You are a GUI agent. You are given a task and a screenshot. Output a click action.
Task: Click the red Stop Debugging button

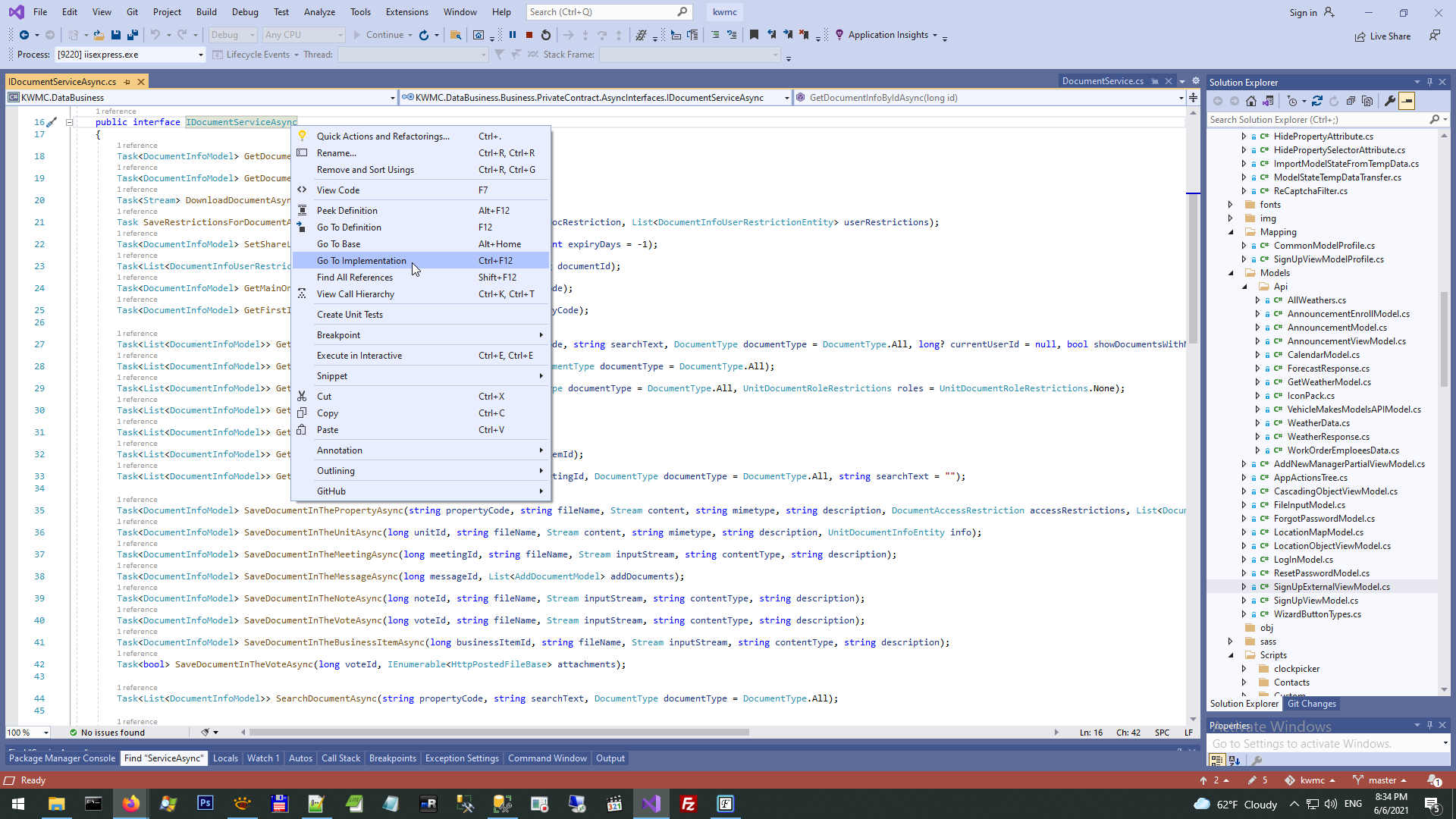[x=529, y=35]
